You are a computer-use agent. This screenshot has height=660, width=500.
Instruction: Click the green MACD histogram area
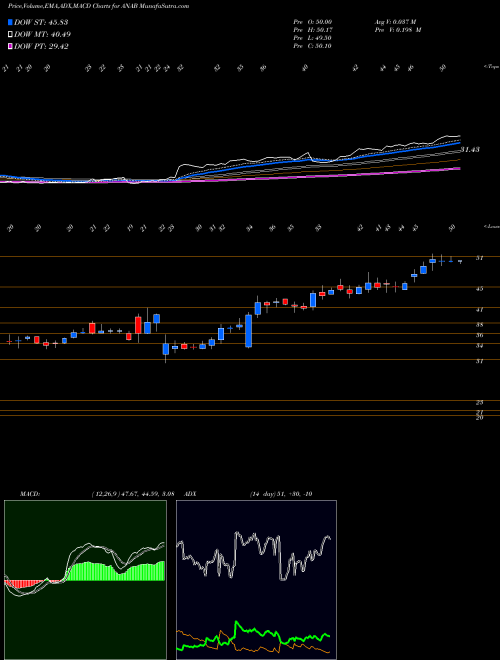coord(116,572)
